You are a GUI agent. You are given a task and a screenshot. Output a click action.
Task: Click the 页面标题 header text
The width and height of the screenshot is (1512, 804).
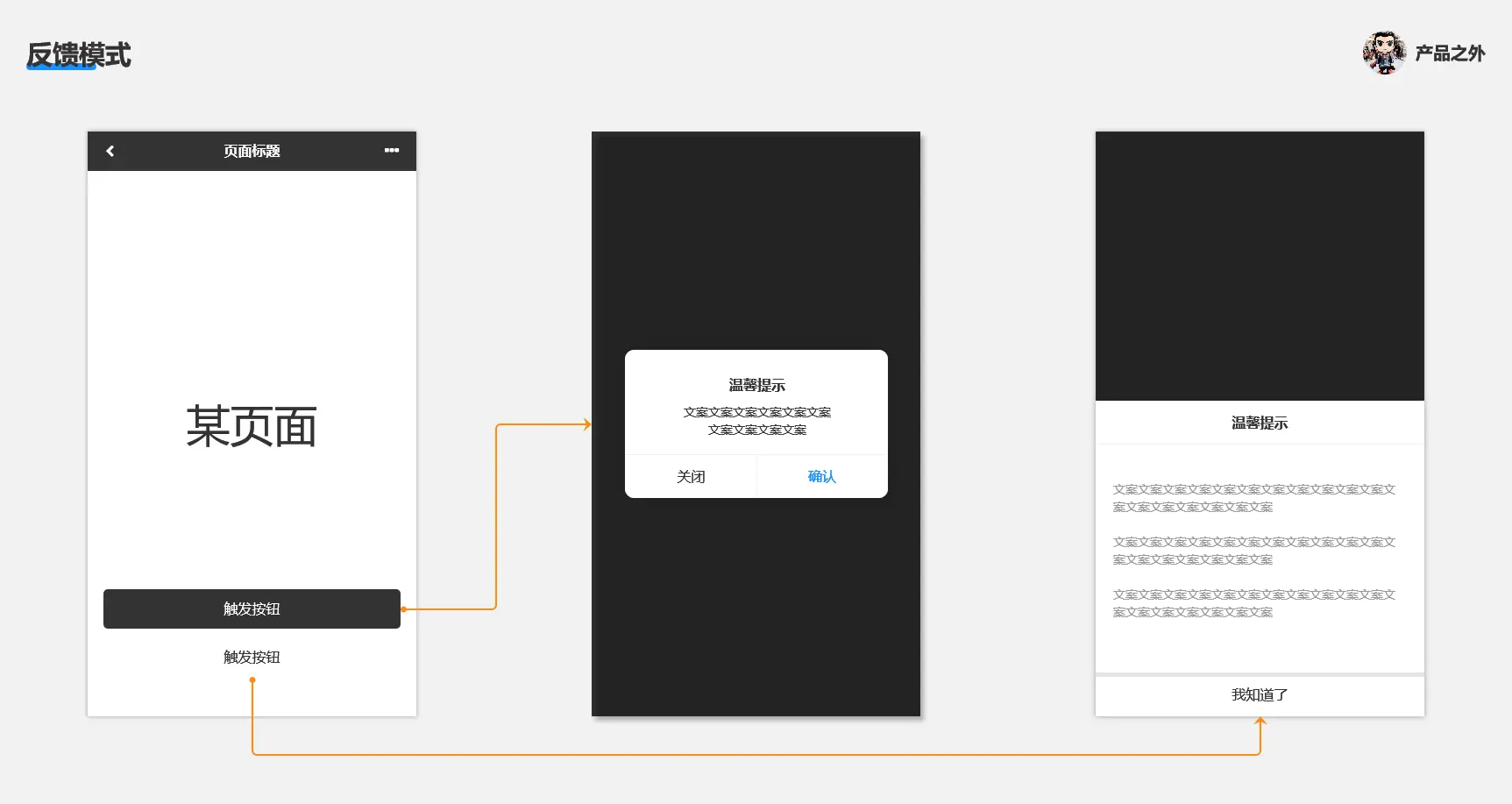[x=252, y=151]
